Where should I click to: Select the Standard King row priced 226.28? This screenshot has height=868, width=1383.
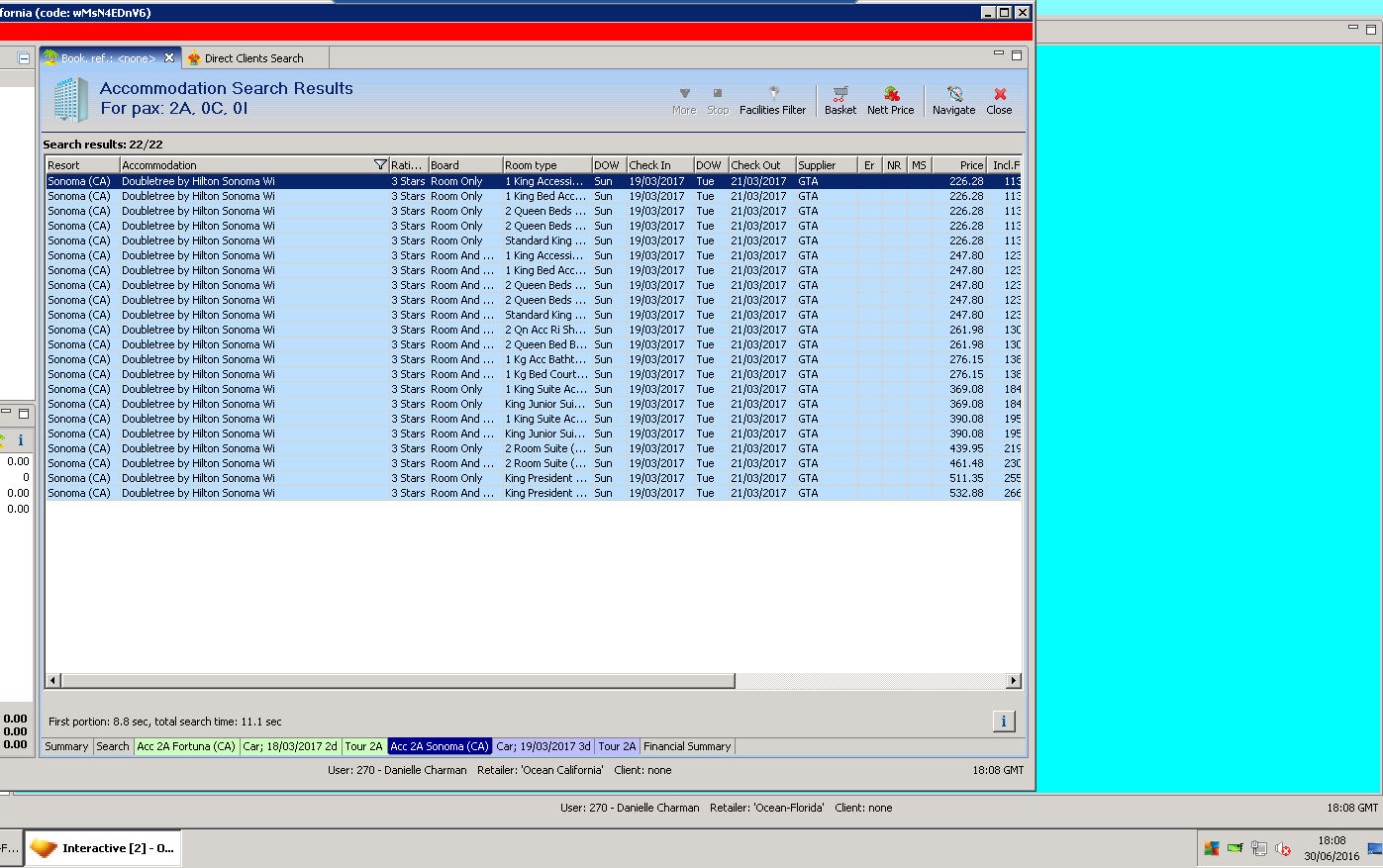[x=533, y=241]
